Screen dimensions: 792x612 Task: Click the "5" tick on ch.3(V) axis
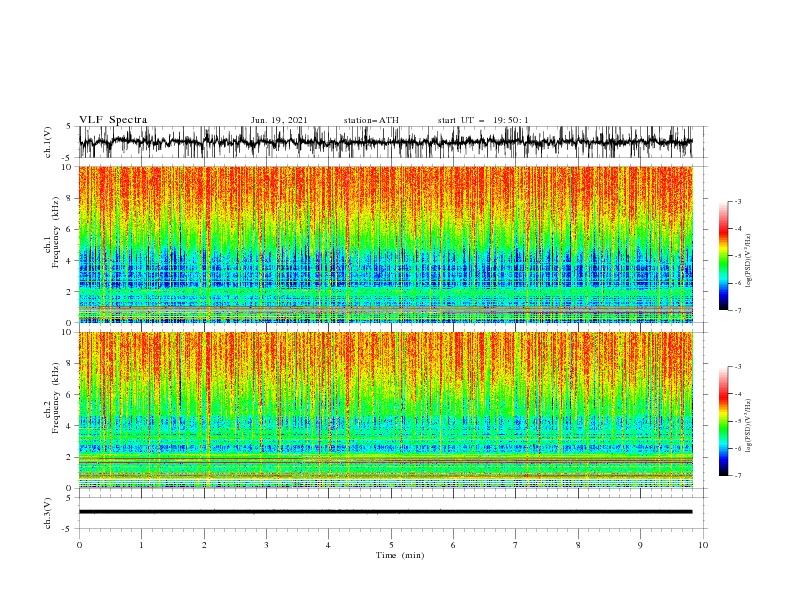[69, 498]
